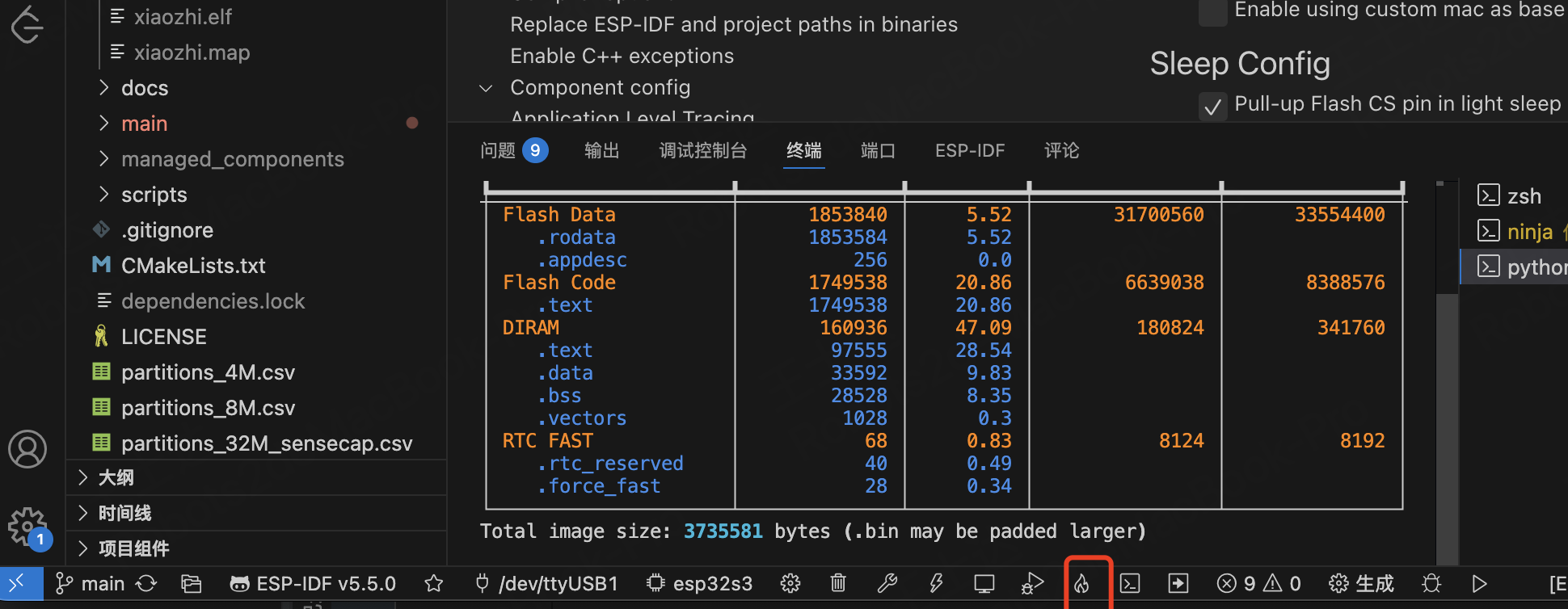Open the ESP-IDF terminal icon

pyautogui.click(x=1130, y=583)
